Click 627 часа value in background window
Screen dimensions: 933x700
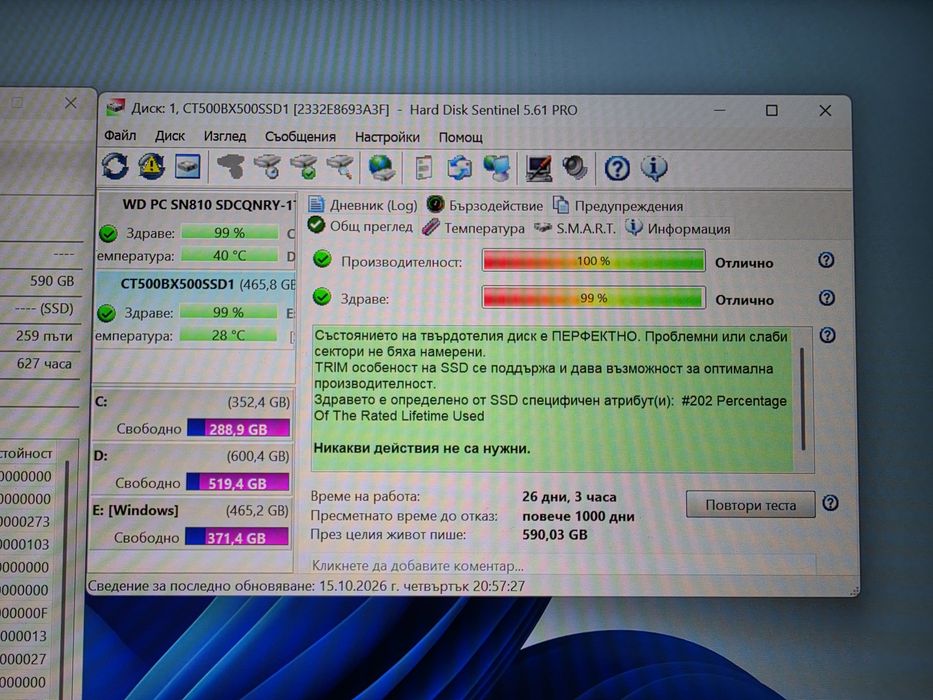coord(44,363)
